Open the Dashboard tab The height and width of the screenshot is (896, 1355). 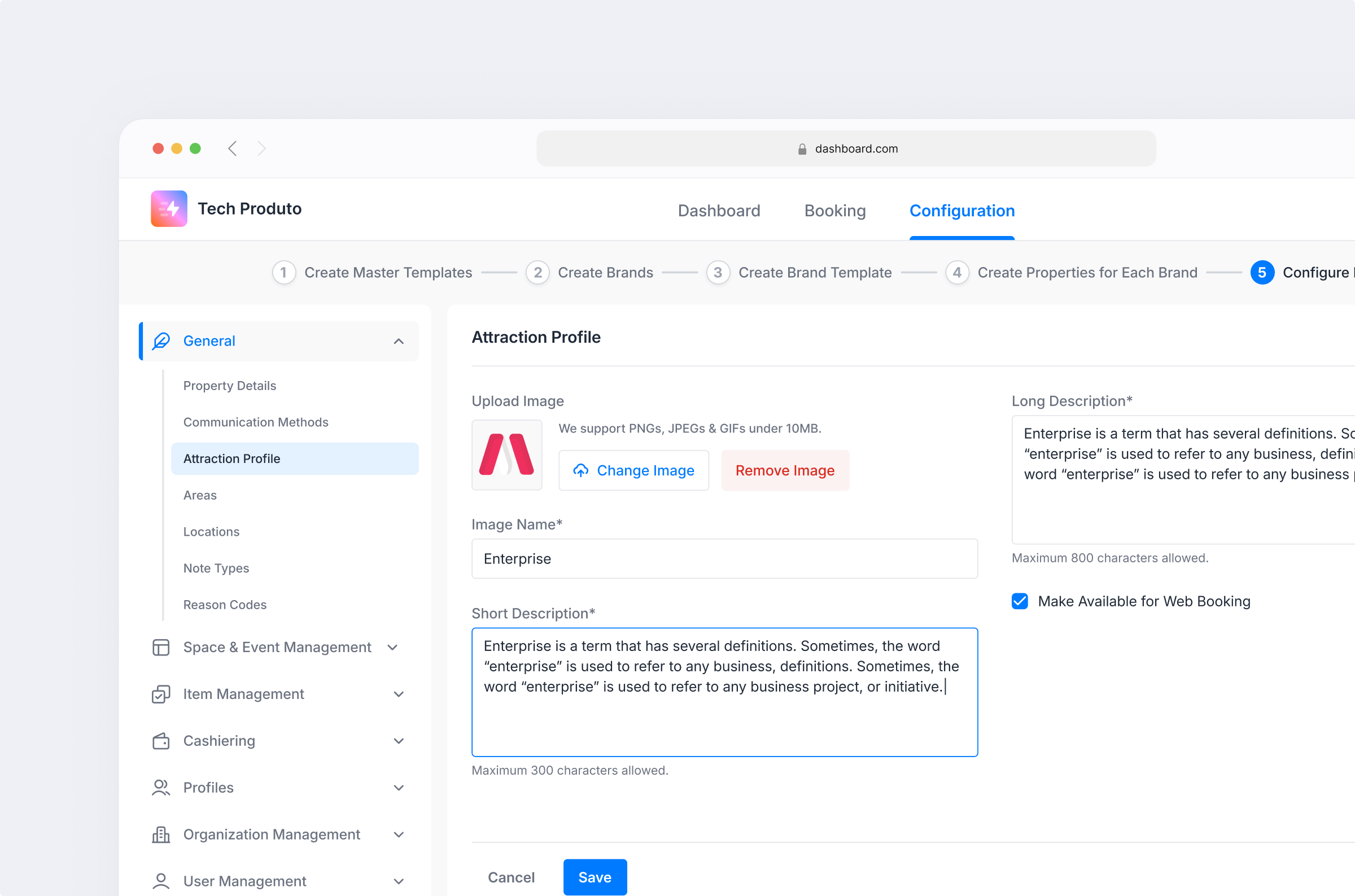tap(719, 211)
